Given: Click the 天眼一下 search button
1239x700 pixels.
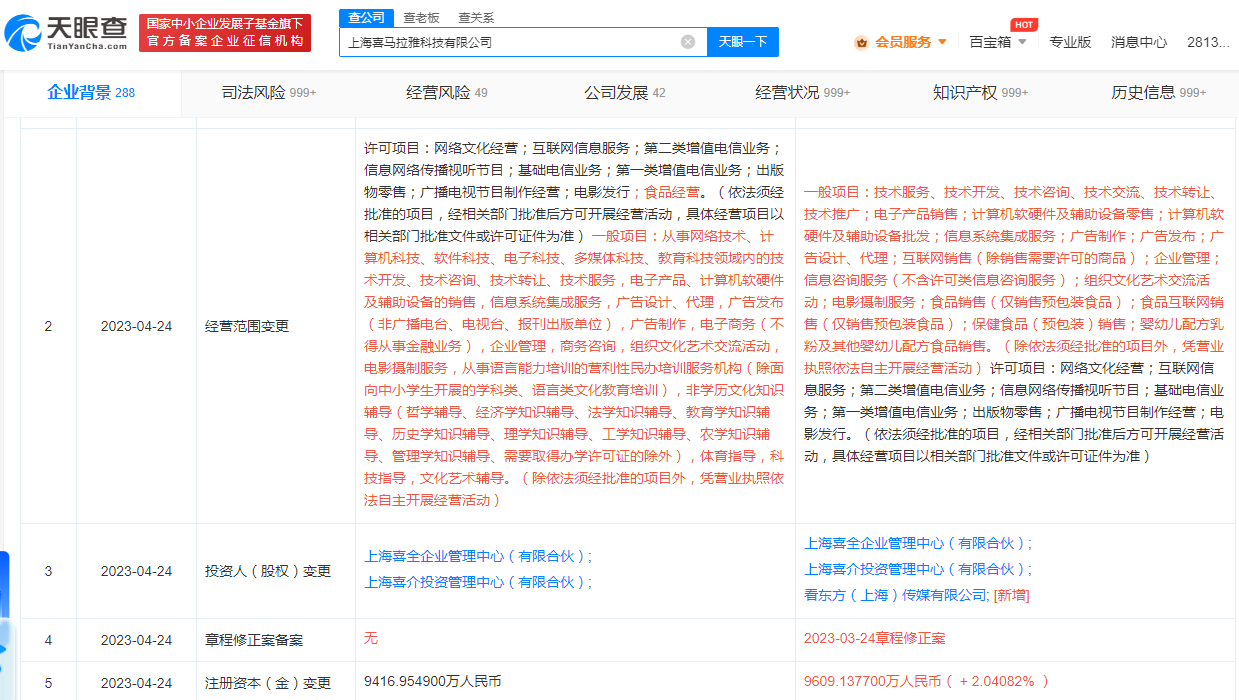Looking at the screenshot, I should [743, 42].
